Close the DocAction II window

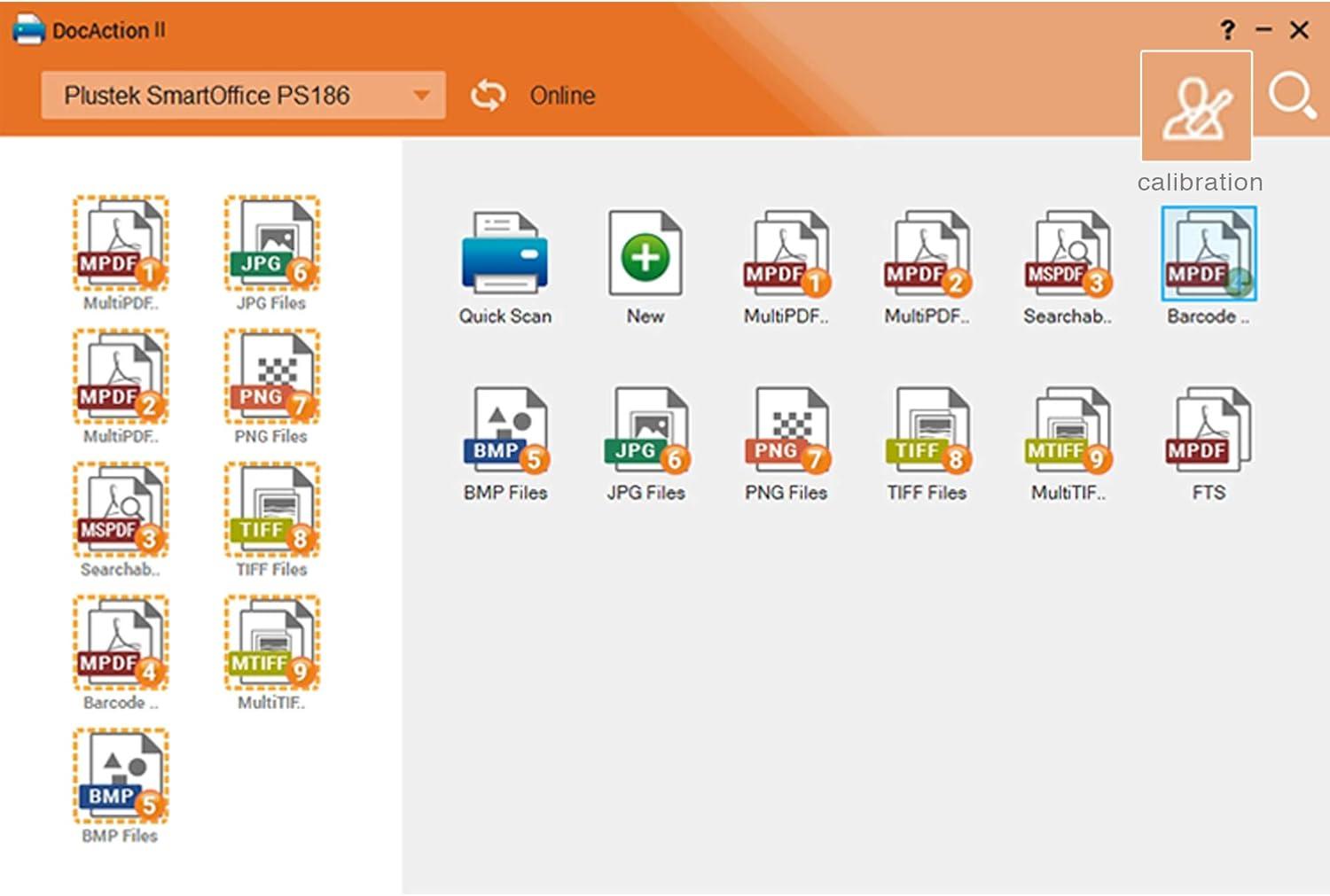coord(1299,30)
